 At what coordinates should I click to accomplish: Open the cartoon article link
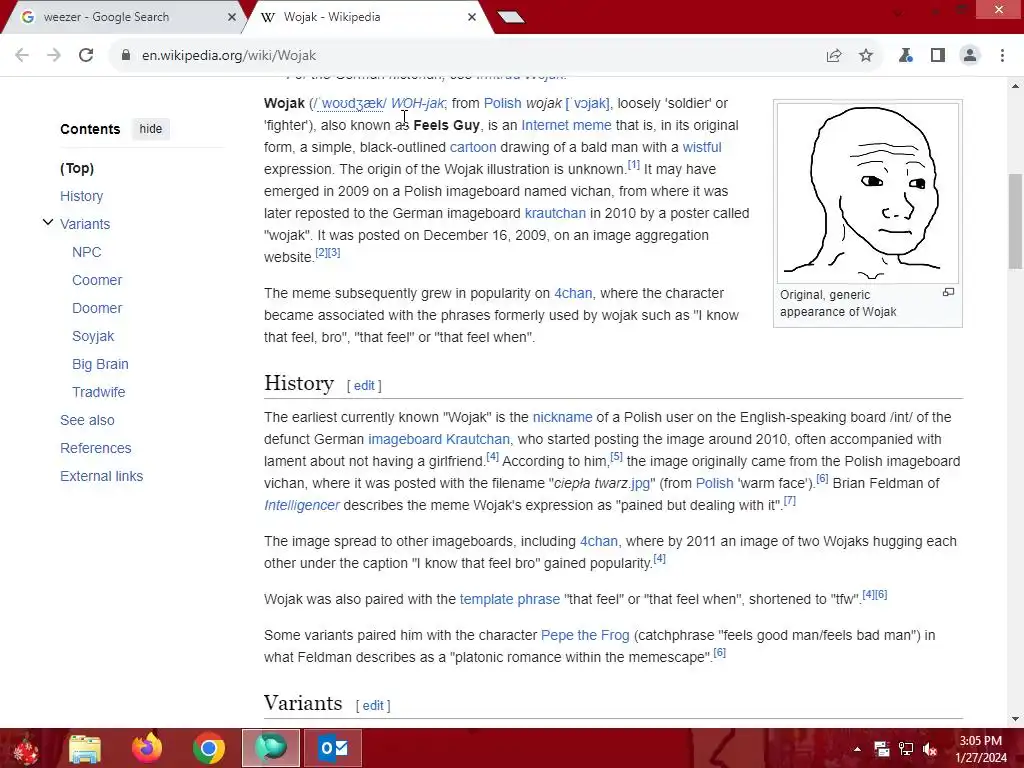click(473, 148)
